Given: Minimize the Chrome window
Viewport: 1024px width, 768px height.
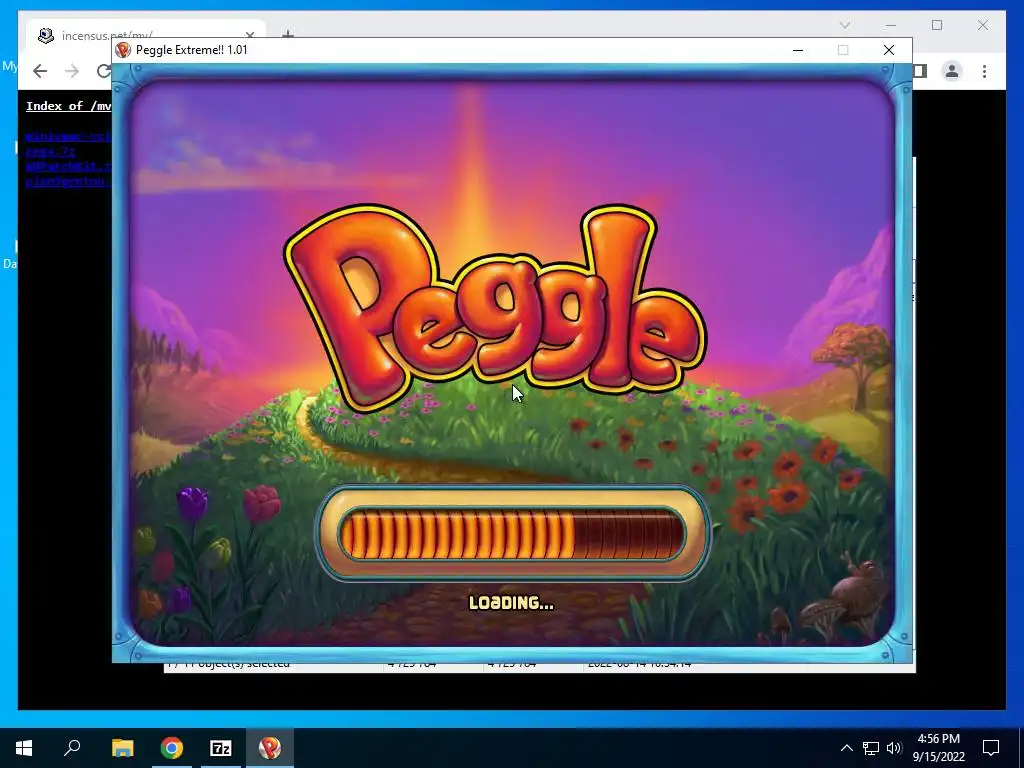Looking at the screenshot, I should 891,25.
